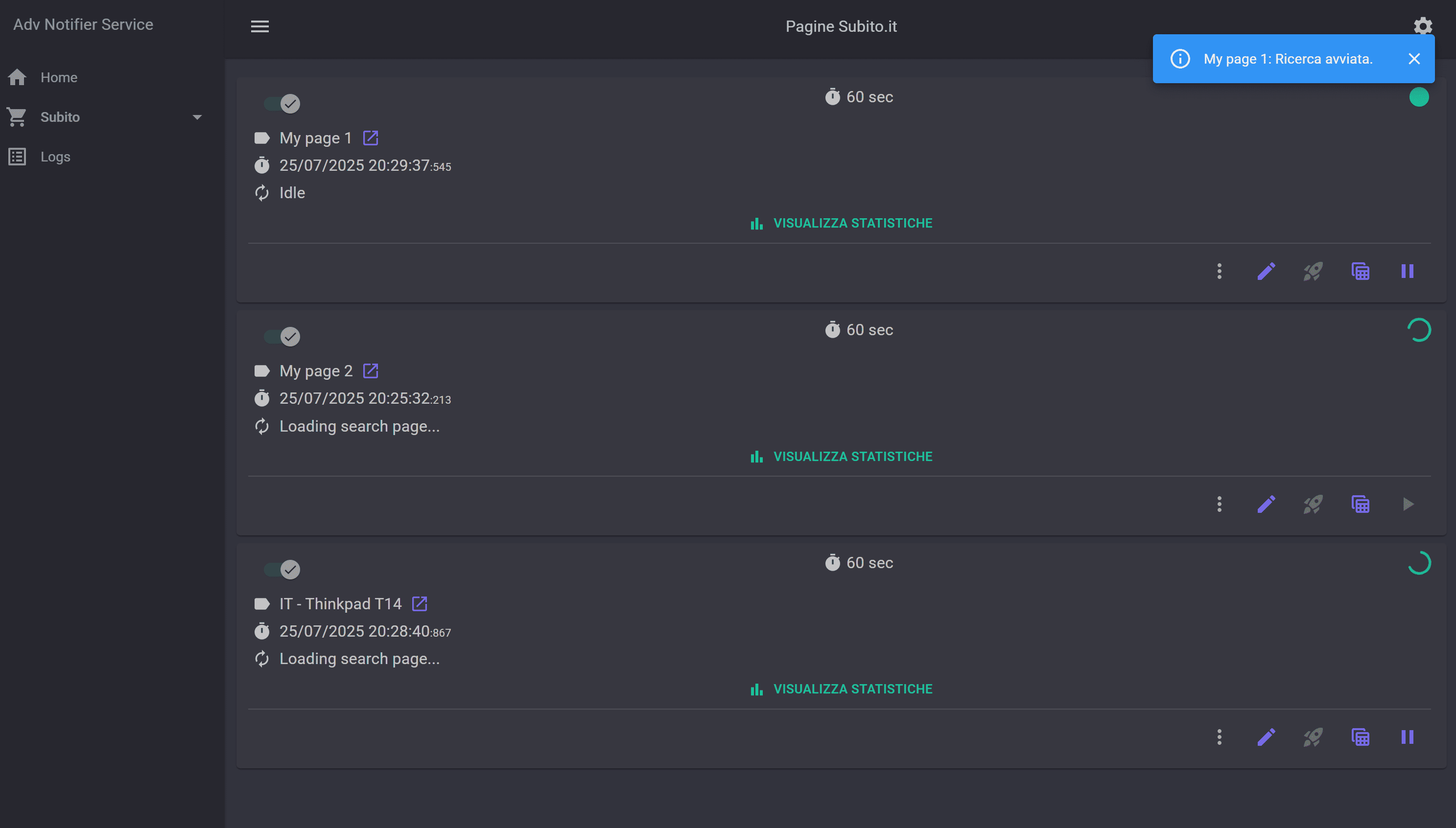The width and height of the screenshot is (1456, 828).
Task: Toggle the My page 2 enable switch
Action: pyautogui.click(x=282, y=337)
